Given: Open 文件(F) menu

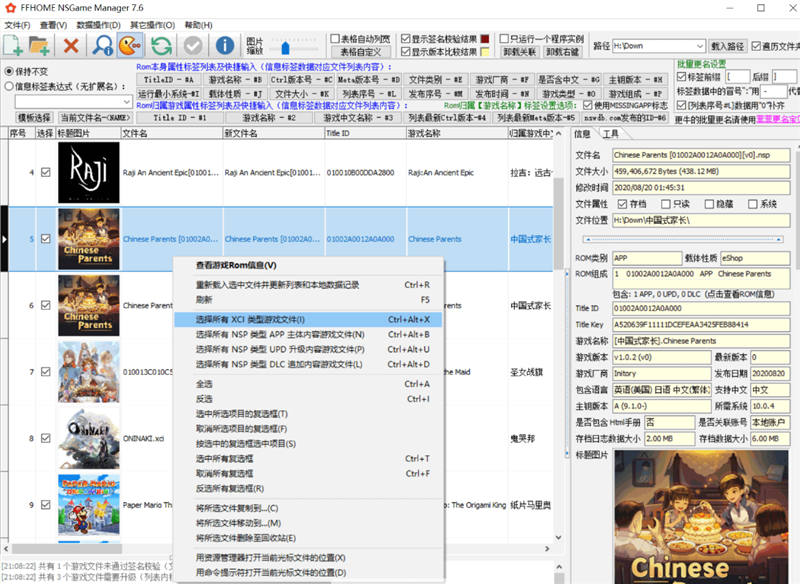Looking at the screenshot, I should (17, 25).
